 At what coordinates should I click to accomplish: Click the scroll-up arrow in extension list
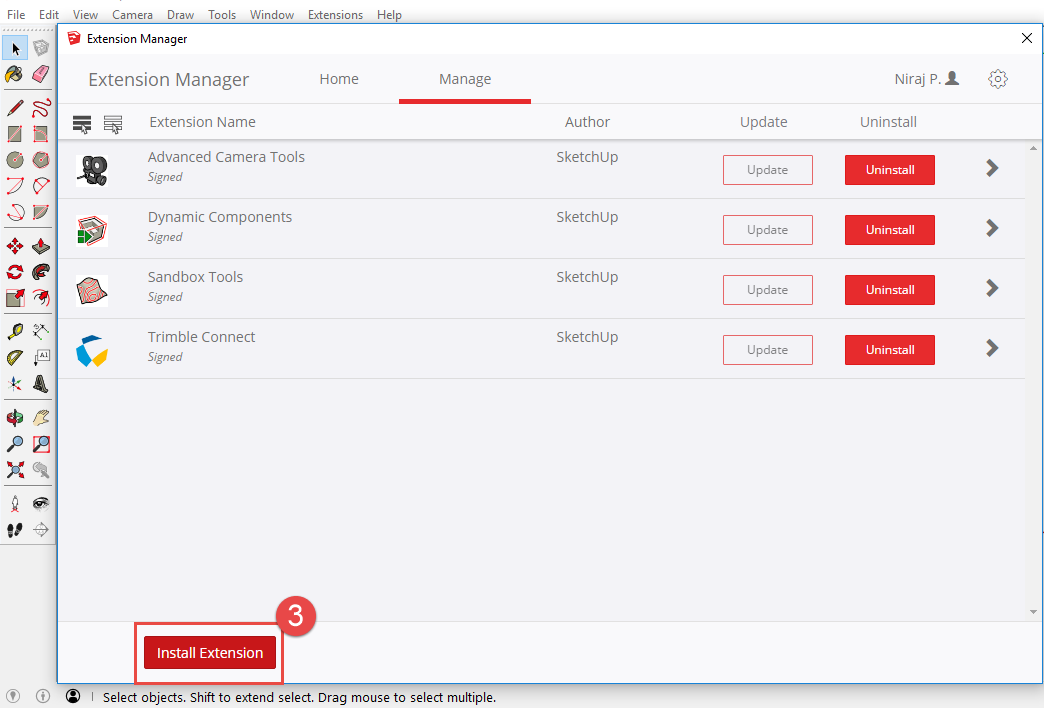(x=1033, y=148)
